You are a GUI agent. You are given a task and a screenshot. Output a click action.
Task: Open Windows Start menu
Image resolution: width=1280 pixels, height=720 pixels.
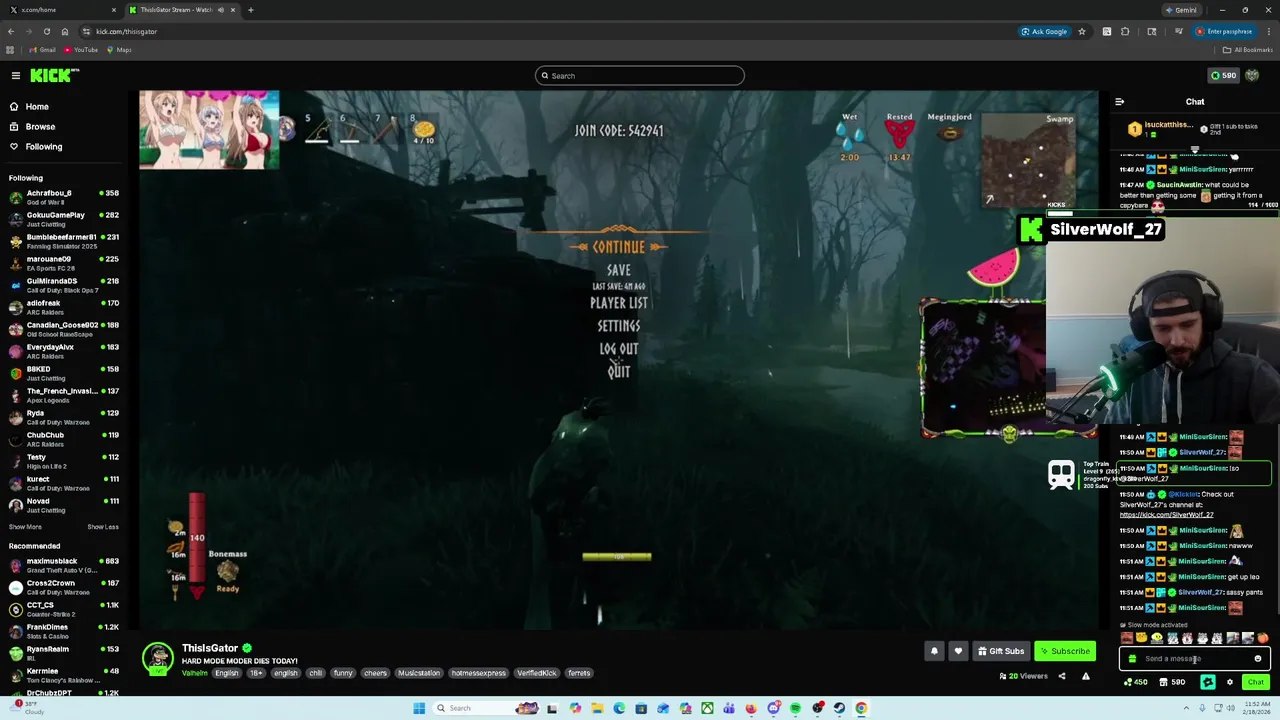419,708
